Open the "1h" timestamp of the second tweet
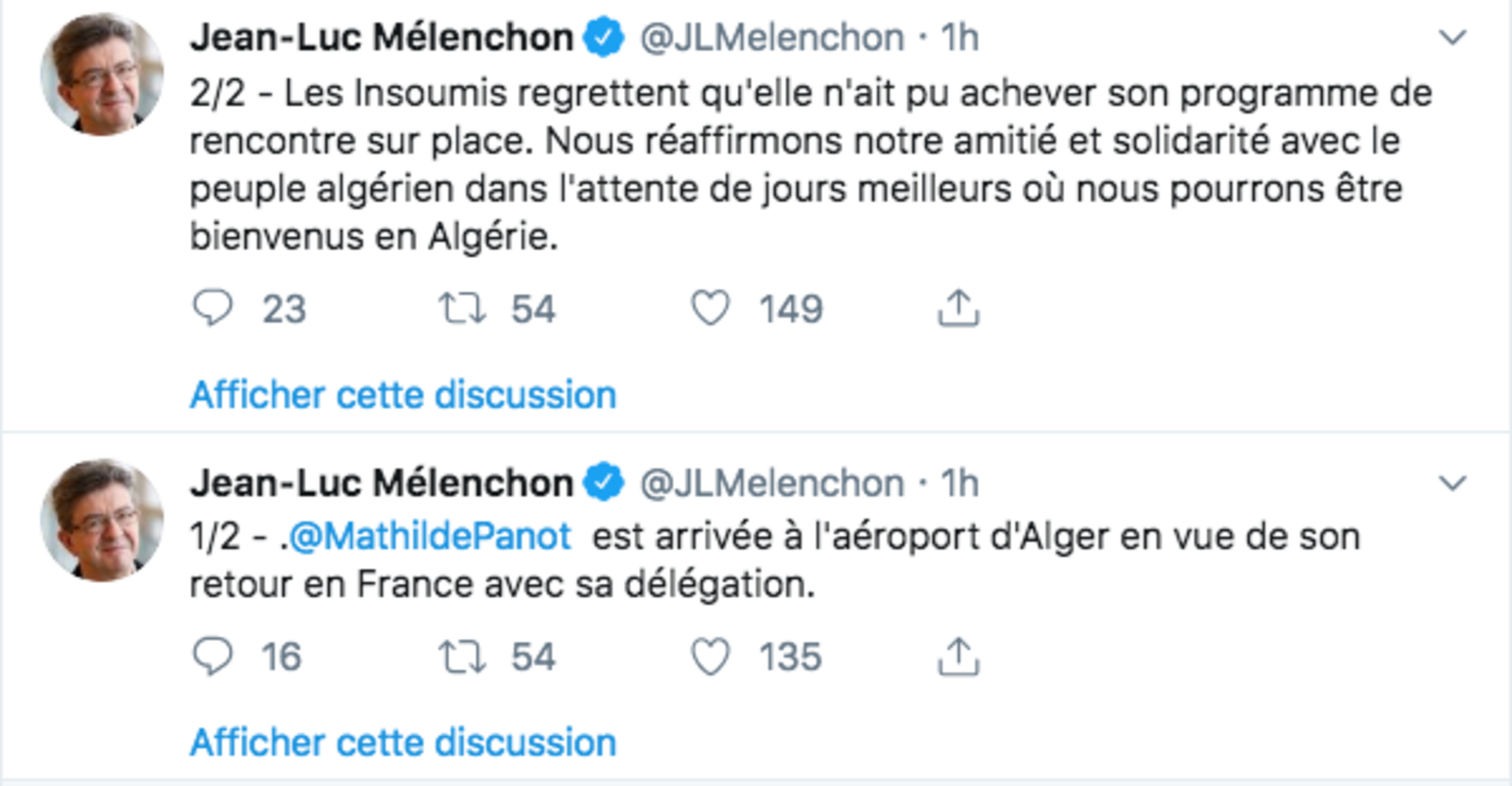 959,483
